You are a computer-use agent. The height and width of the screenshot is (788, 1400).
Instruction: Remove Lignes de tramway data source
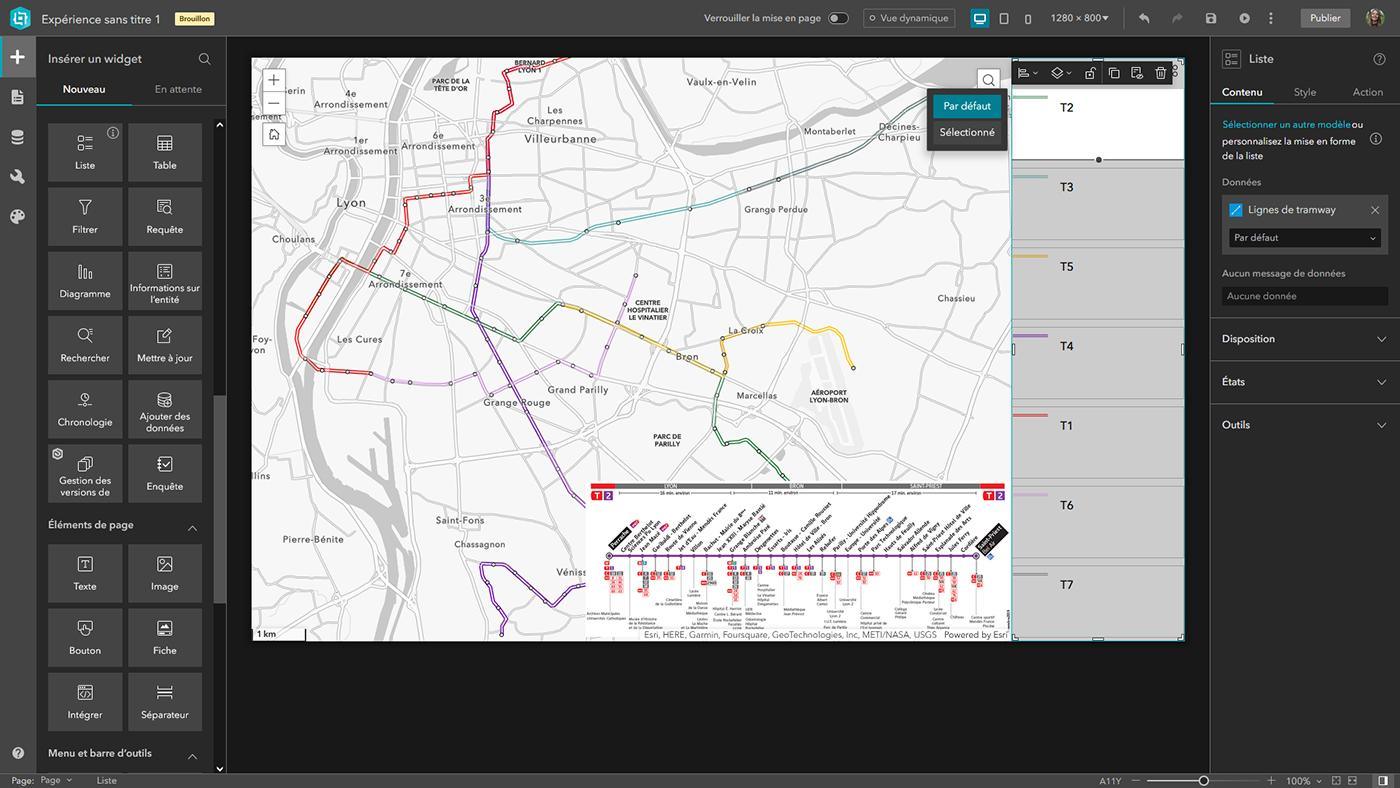1375,210
